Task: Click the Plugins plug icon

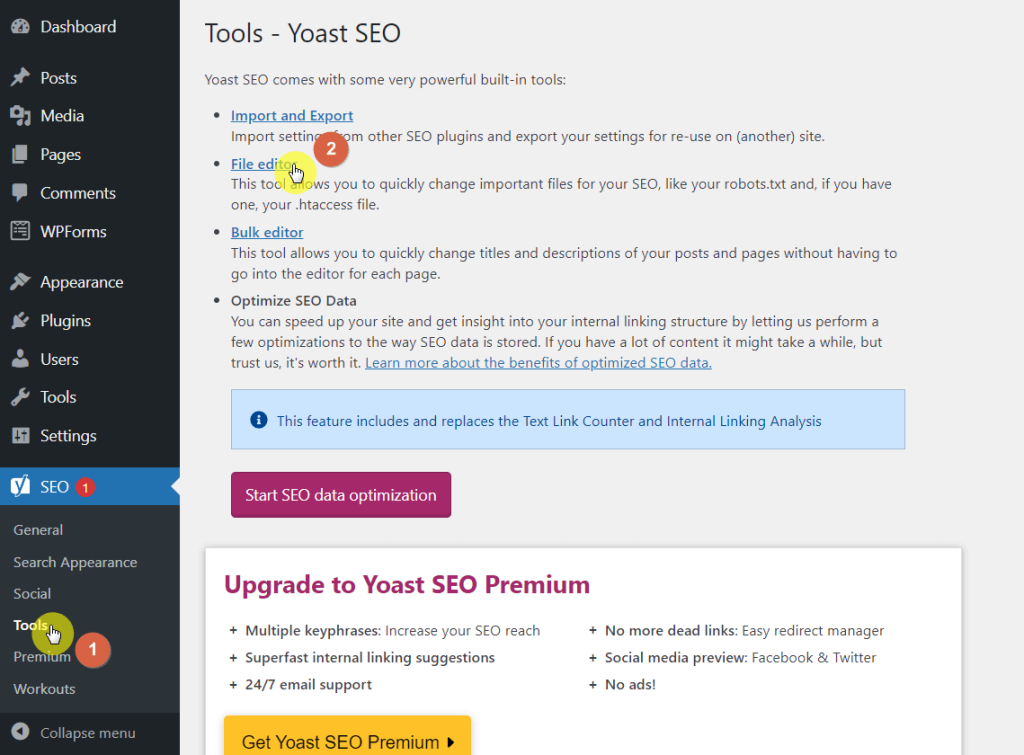Action: [20, 321]
